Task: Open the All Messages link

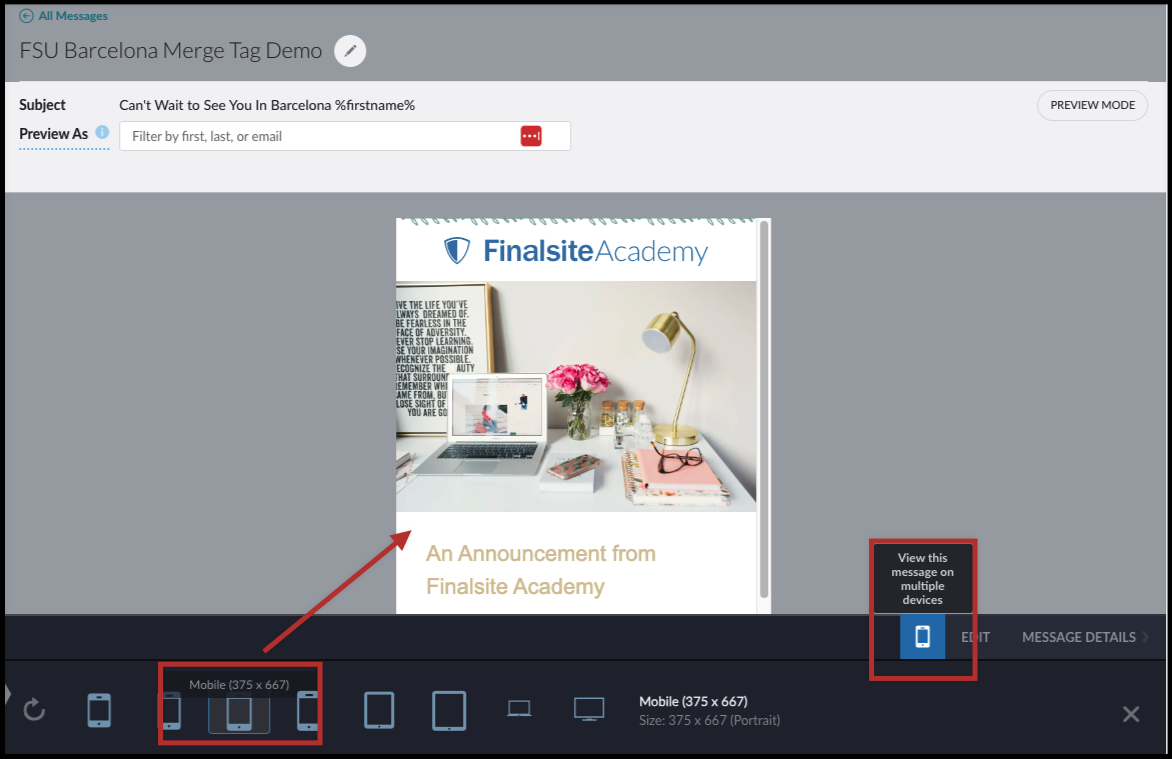Action: coord(73,16)
